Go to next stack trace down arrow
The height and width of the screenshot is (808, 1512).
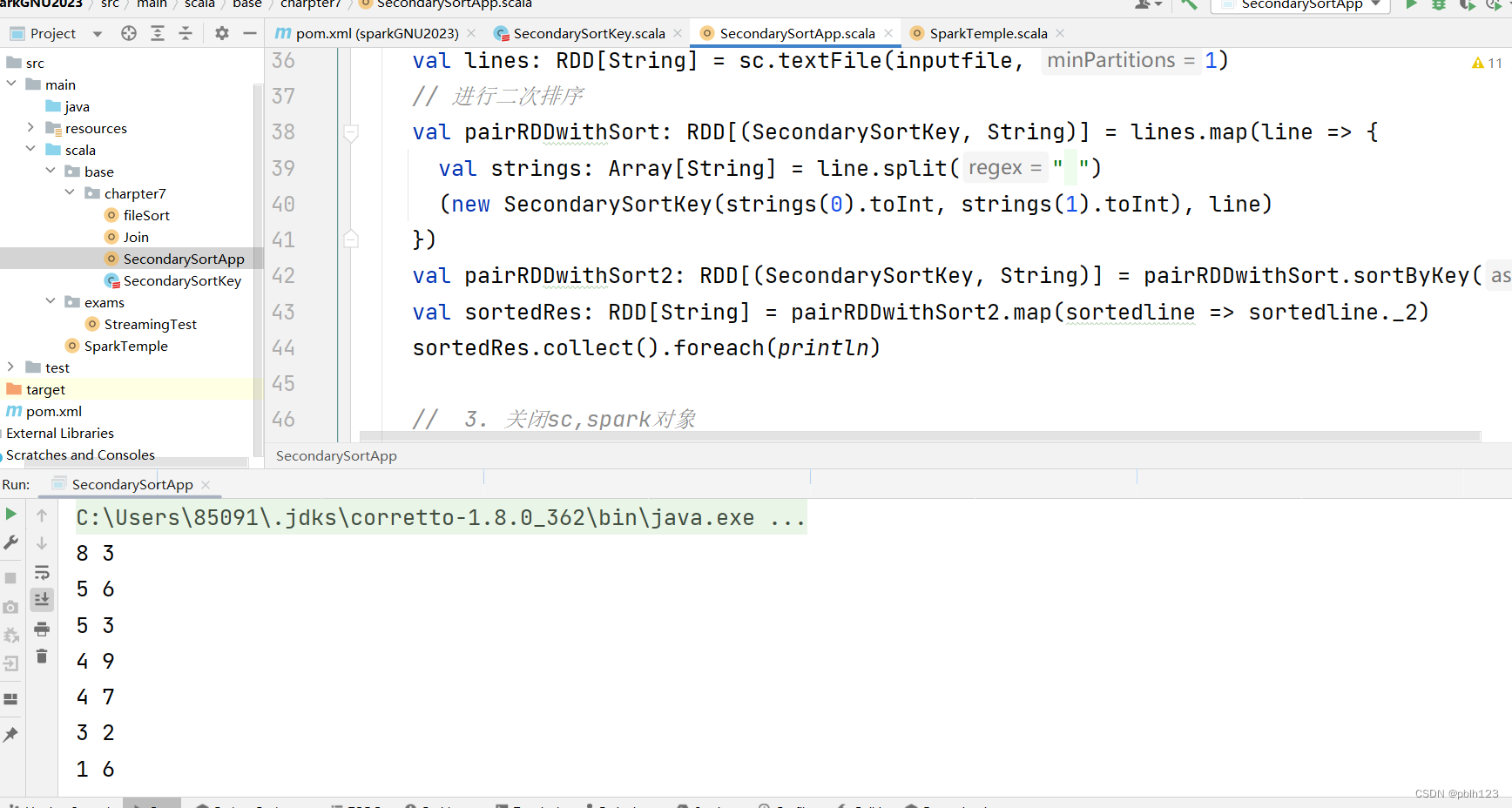click(x=42, y=543)
